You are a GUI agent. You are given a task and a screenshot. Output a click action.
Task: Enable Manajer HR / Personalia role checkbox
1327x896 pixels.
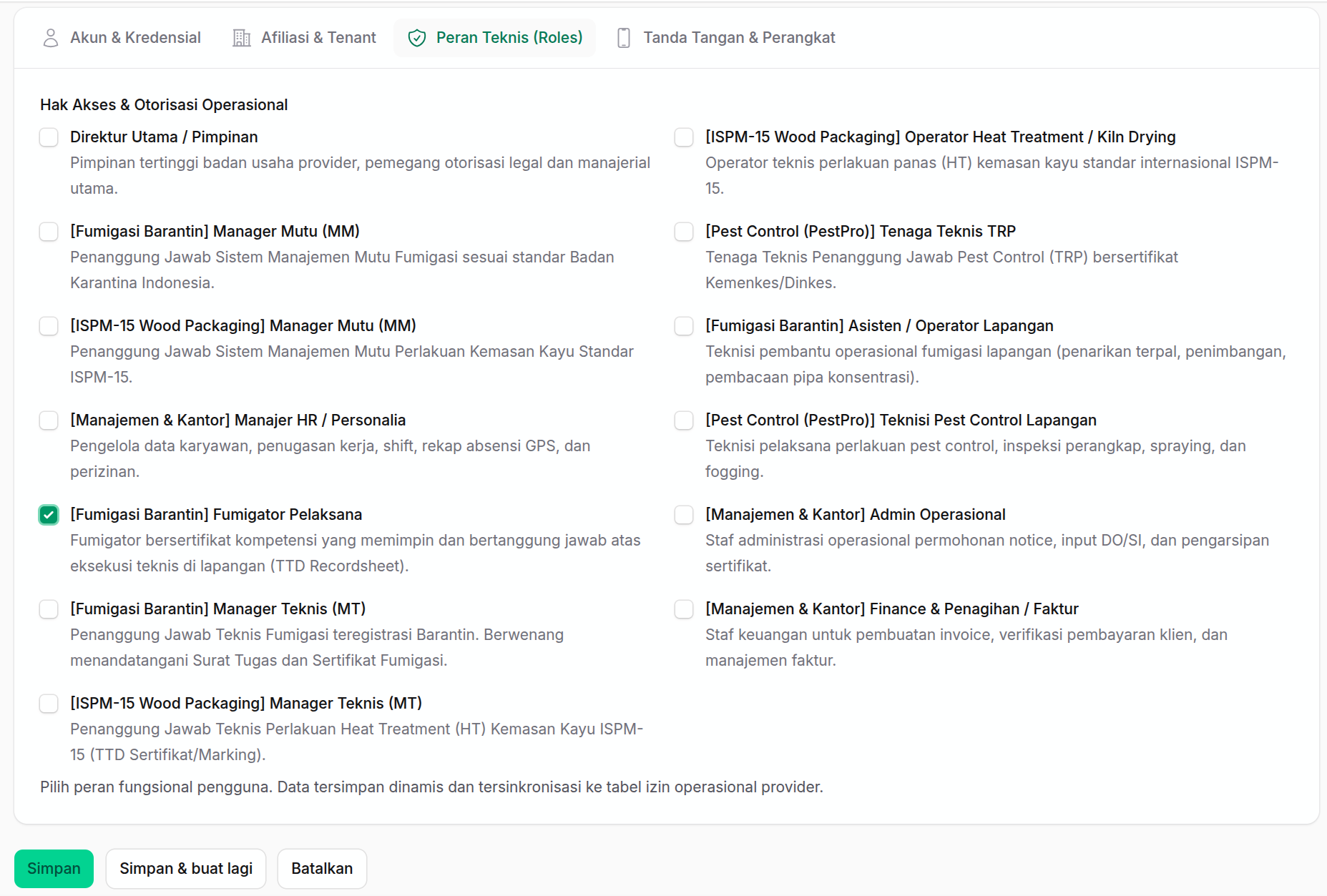click(x=49, y=420)
